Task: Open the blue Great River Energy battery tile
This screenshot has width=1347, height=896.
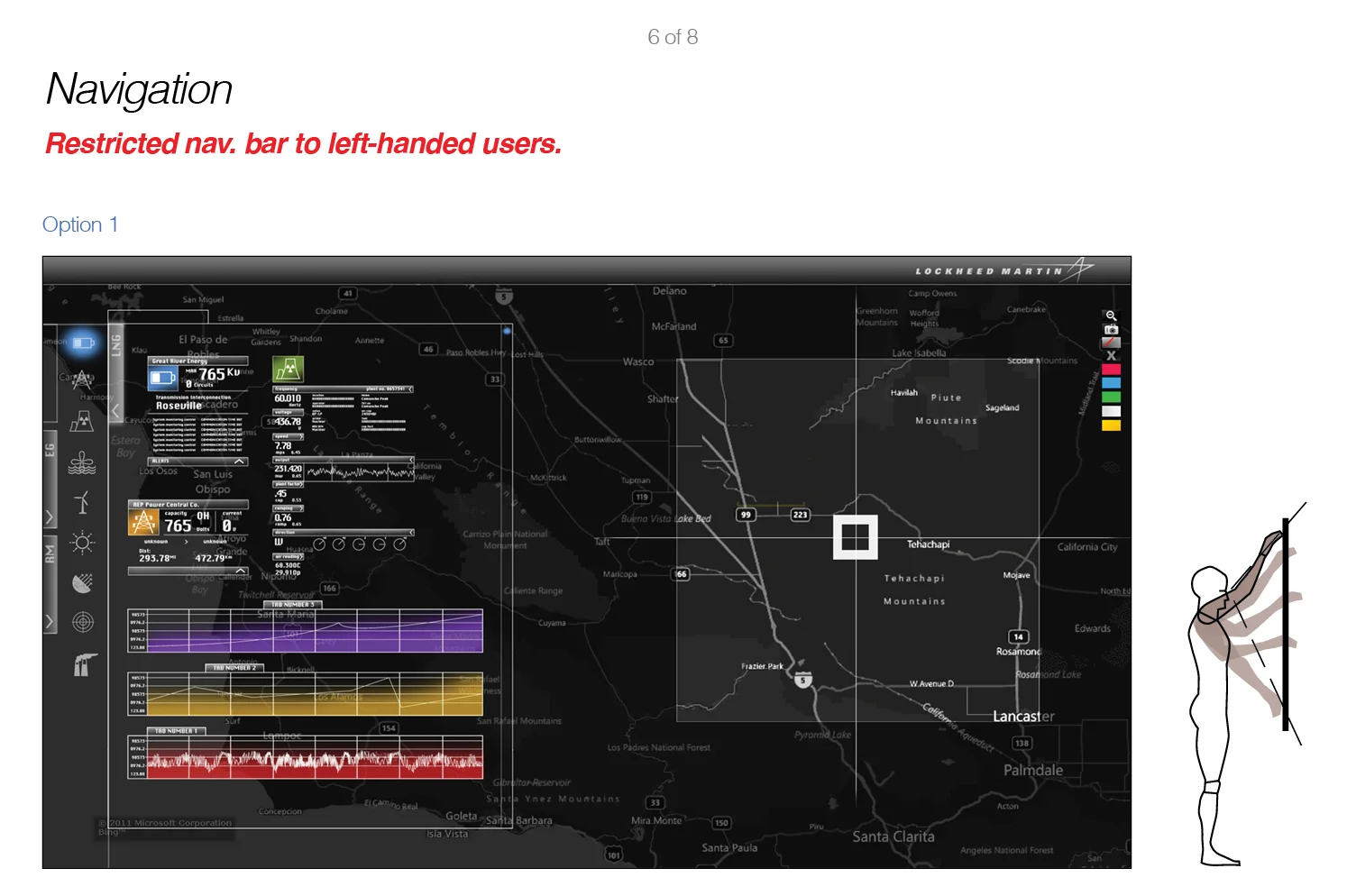Action: click(x=162, y=377)
